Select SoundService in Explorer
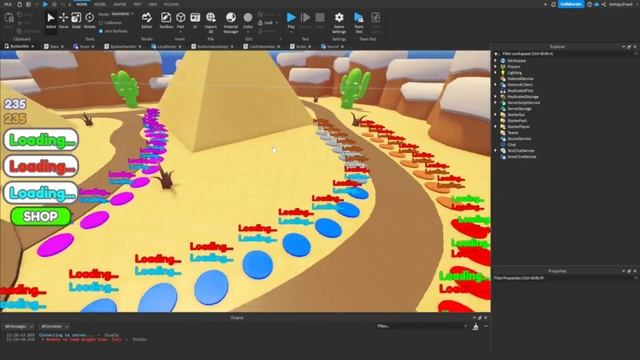The image size is (640, 360). (x=519, y=139)
